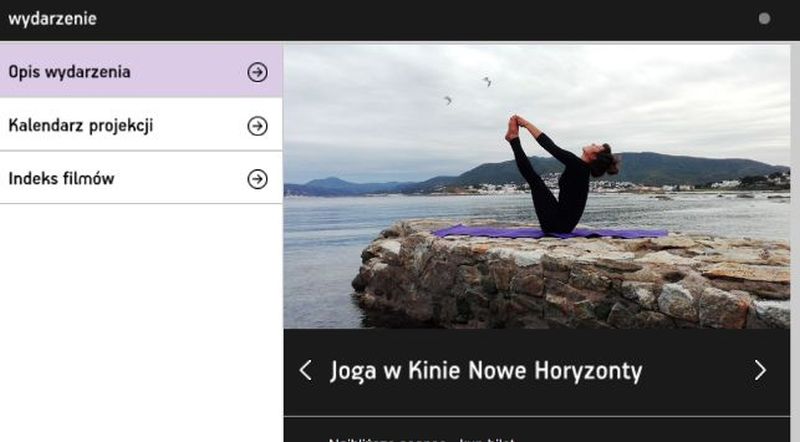Click the purple yoga mat in the image
Viewport: 800px width, 442px height.
coord(550,232)
